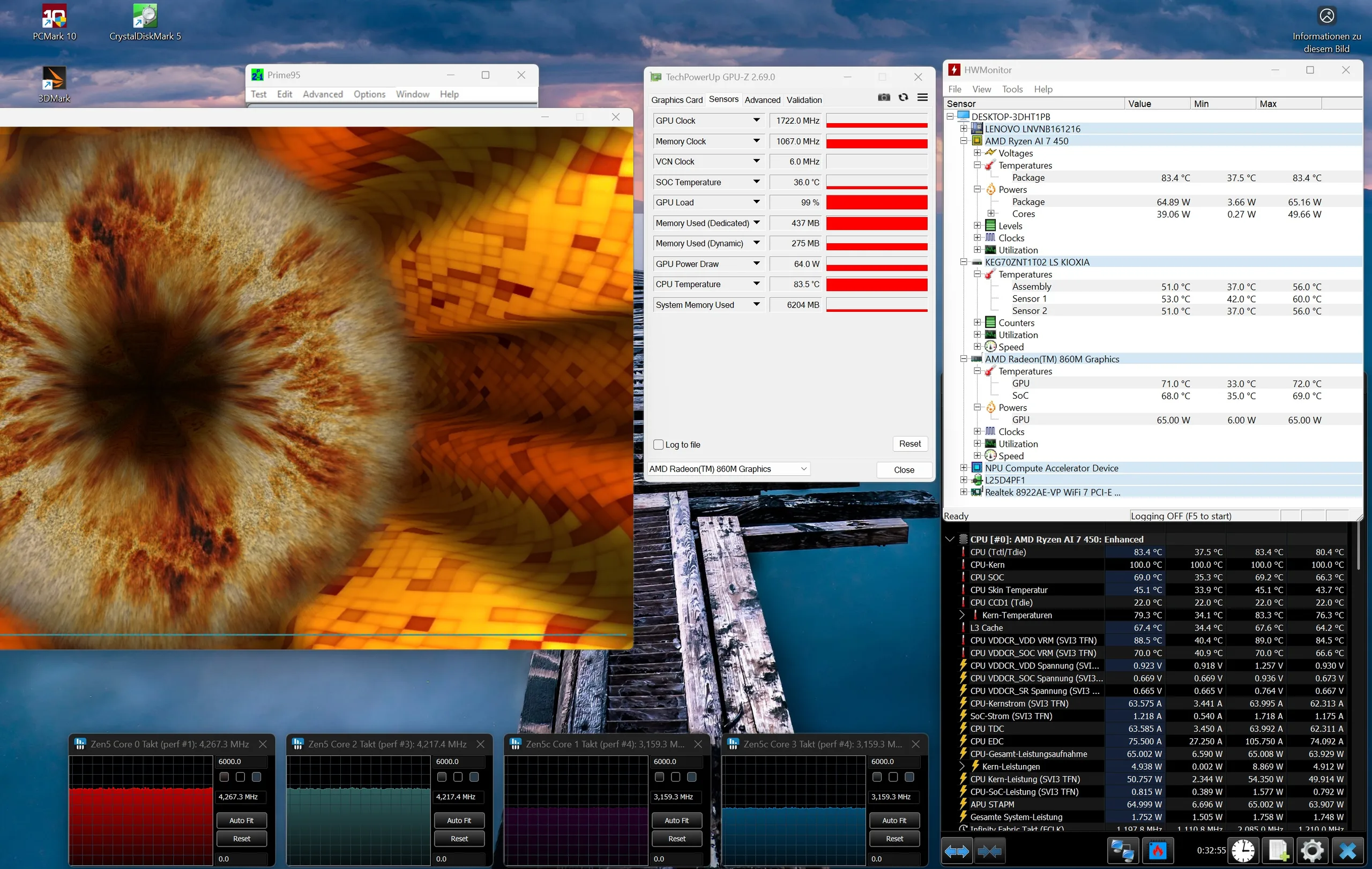
Task: Click Reset button in GPU-Z
Action: pyautogui.click(x=909, y=444)
